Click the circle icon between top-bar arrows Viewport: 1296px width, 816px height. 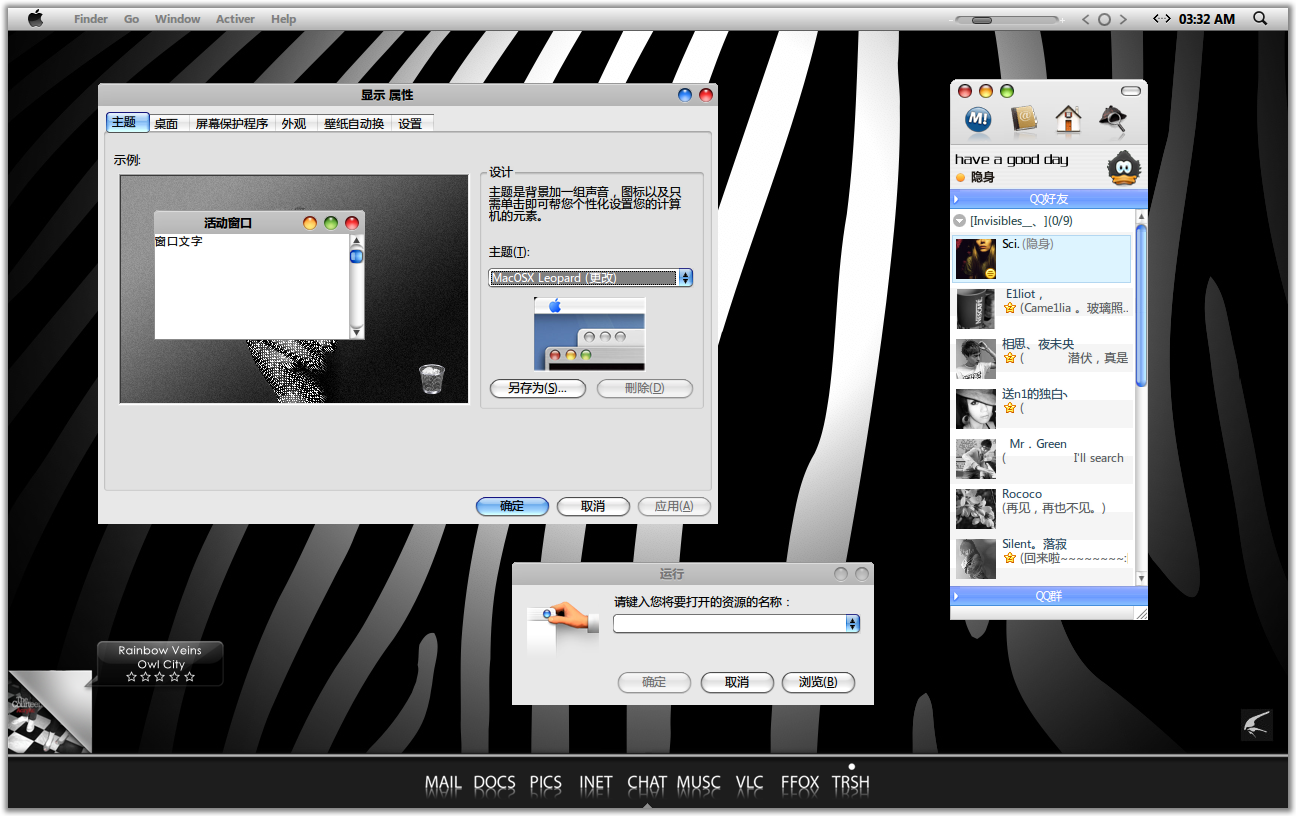click(x=1104, y=19)
